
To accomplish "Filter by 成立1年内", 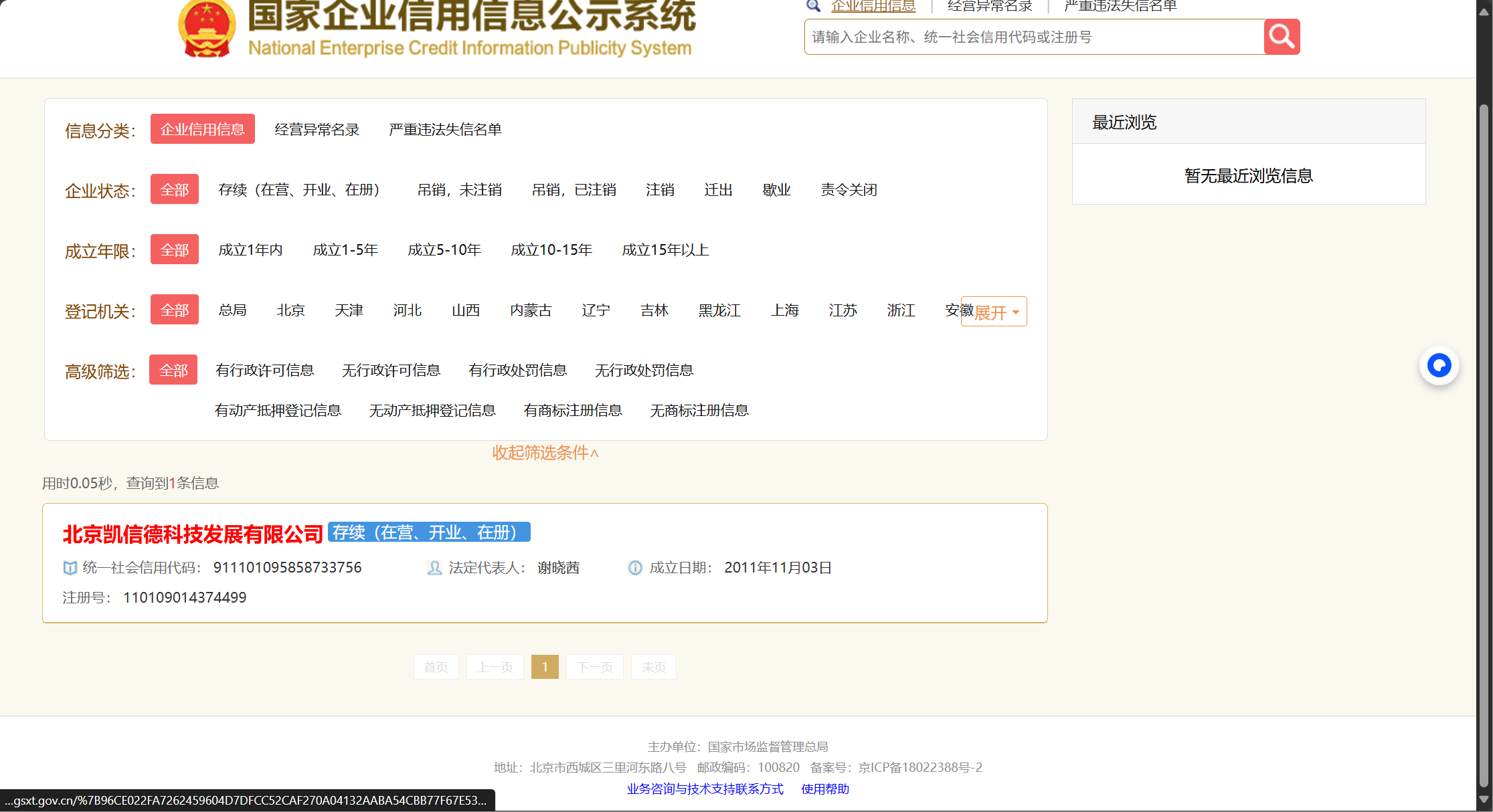I will point(250,250).
